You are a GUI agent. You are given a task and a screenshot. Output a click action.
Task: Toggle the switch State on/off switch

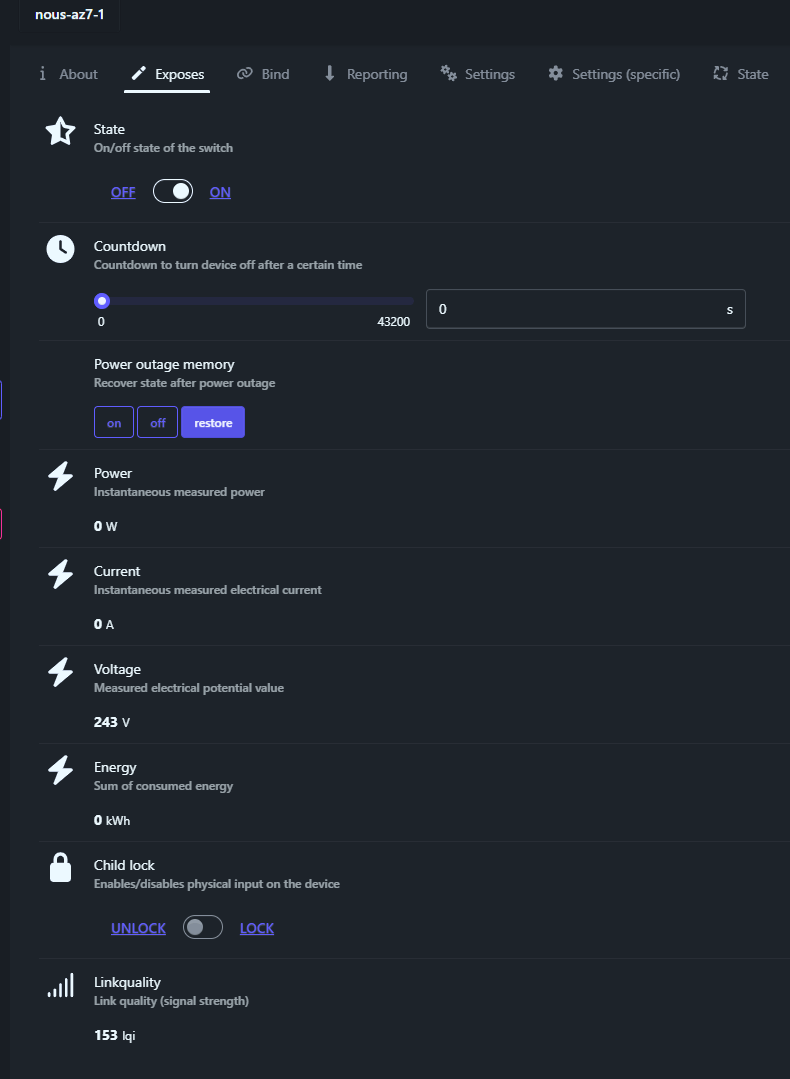click(173, 192)
